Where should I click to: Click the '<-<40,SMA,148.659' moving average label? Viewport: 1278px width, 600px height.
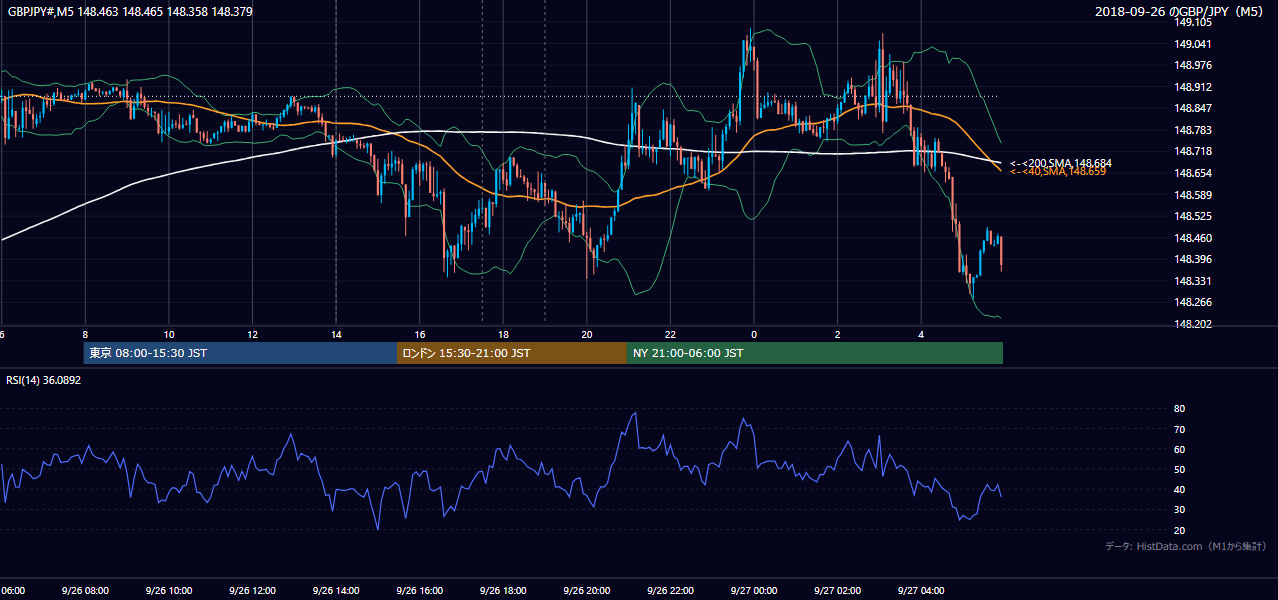[x=1058, y=172]
